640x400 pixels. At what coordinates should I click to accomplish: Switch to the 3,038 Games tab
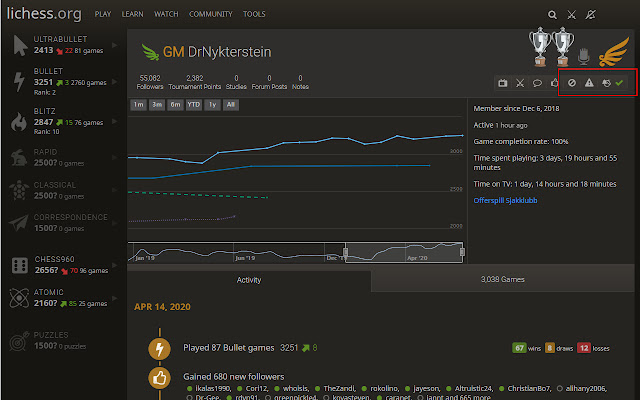point(502,280)
